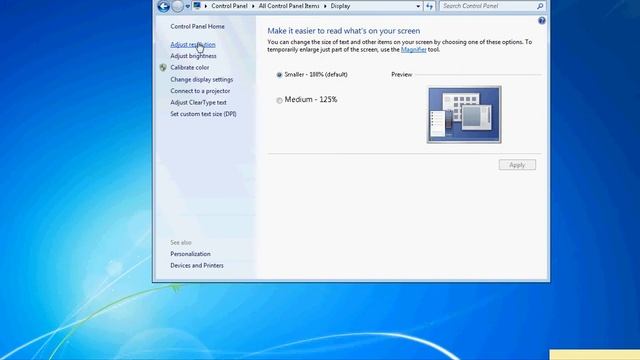
Task: Select the Medium - 125% option
Action: point(307,100)
